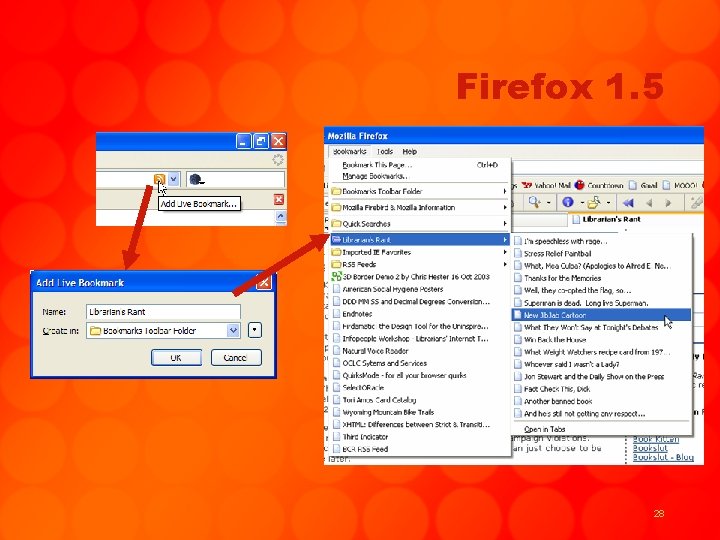This screenshot has height=540, width=720.
Task: Click next arrow toolbar icon
Action: (x=668, y=202)
